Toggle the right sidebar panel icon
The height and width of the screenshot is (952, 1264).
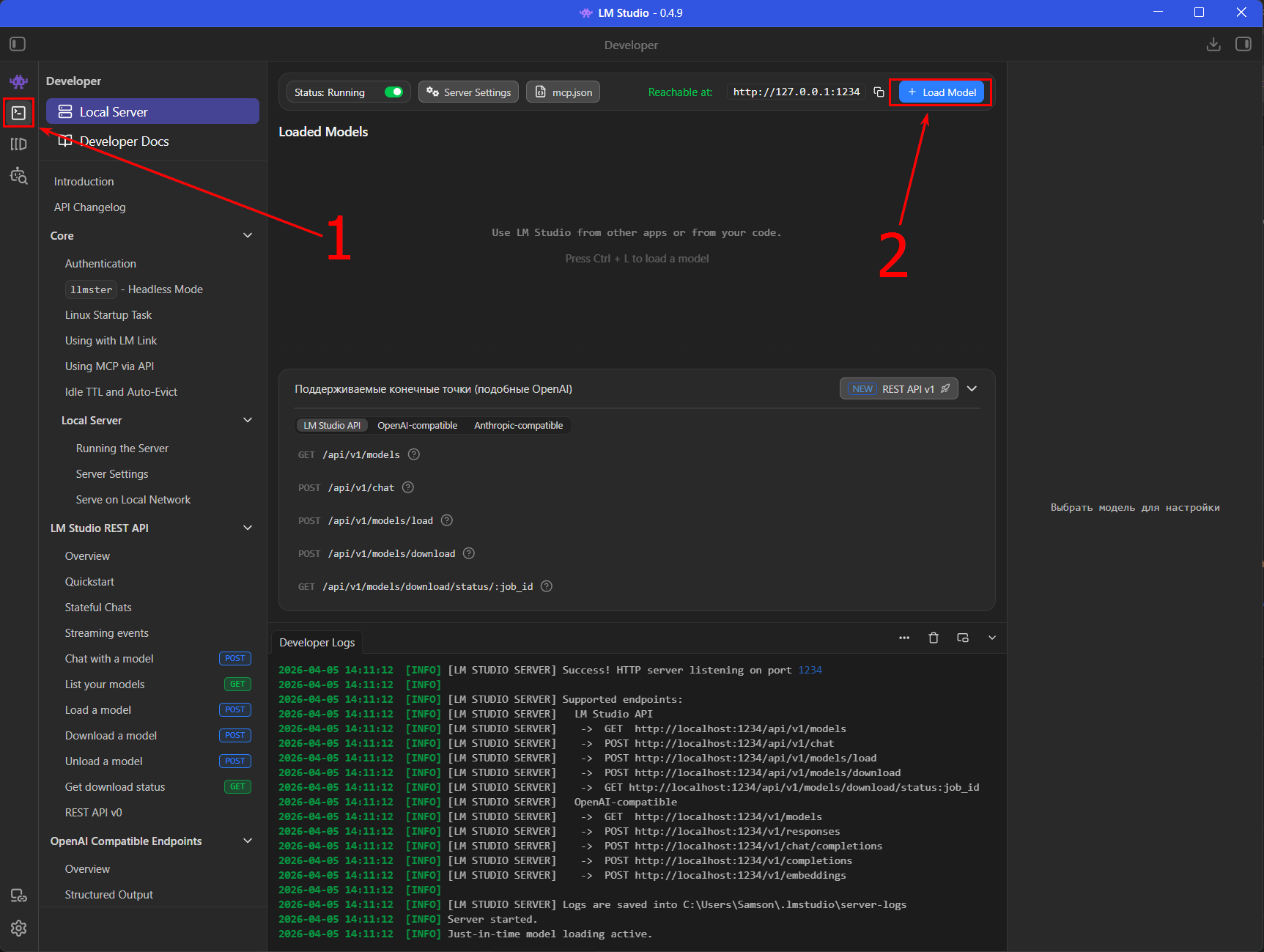coord(1243,45)
